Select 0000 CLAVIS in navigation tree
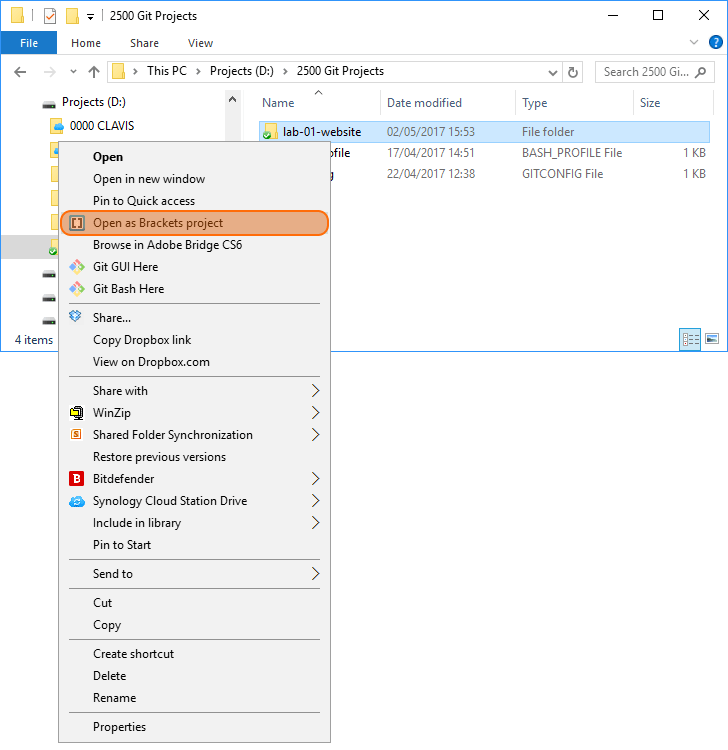Screen dimensions: 728x750 (x=102, y=126)
